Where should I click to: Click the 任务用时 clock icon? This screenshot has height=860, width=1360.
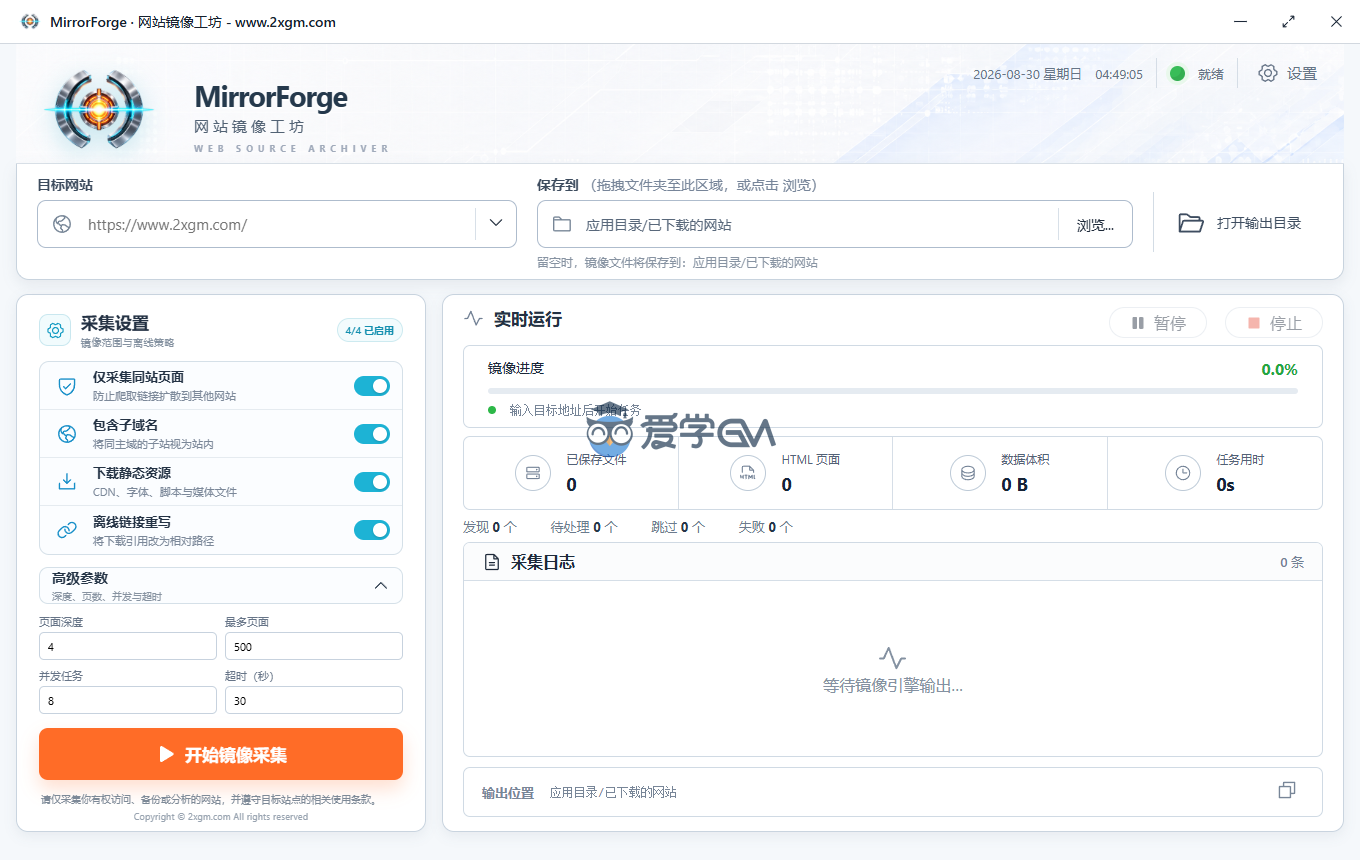pyautogui.click(x=1183, y=473)
